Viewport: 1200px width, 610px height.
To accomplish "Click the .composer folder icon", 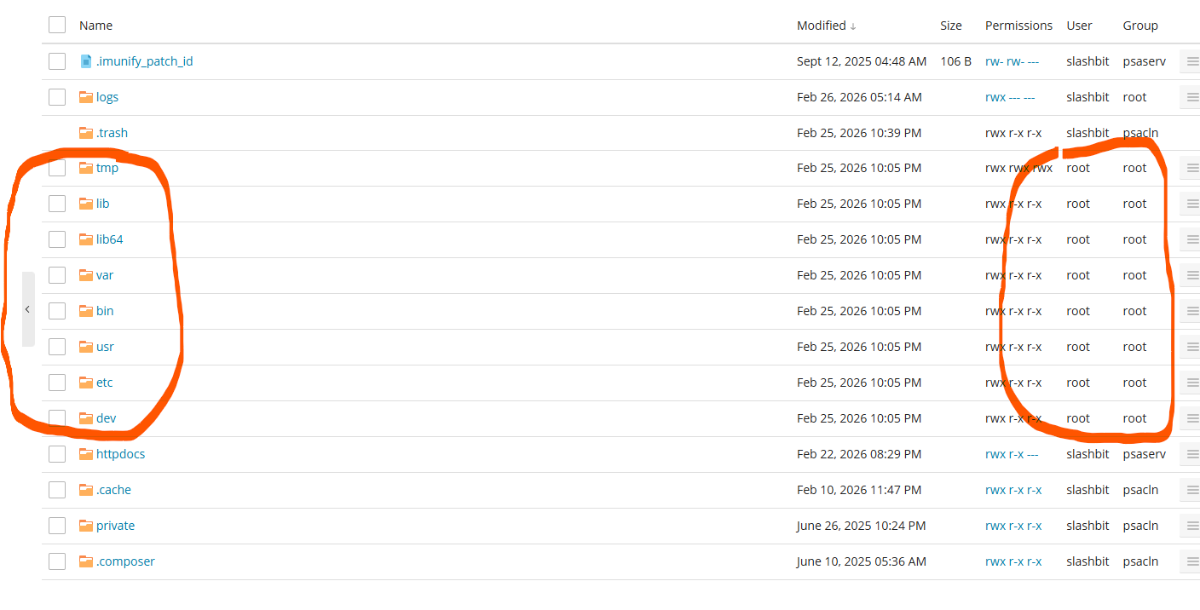I will click(x=86, y=562).
